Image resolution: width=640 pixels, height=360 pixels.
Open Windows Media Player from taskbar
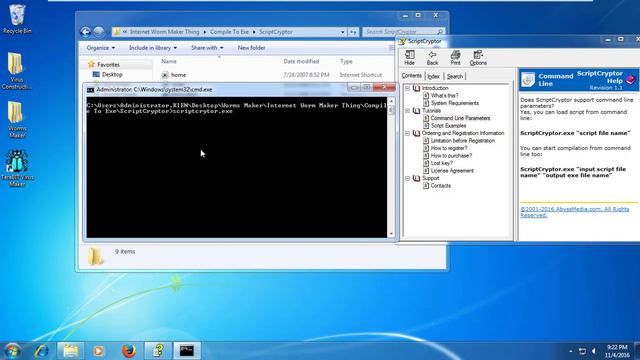pos(98,351)
